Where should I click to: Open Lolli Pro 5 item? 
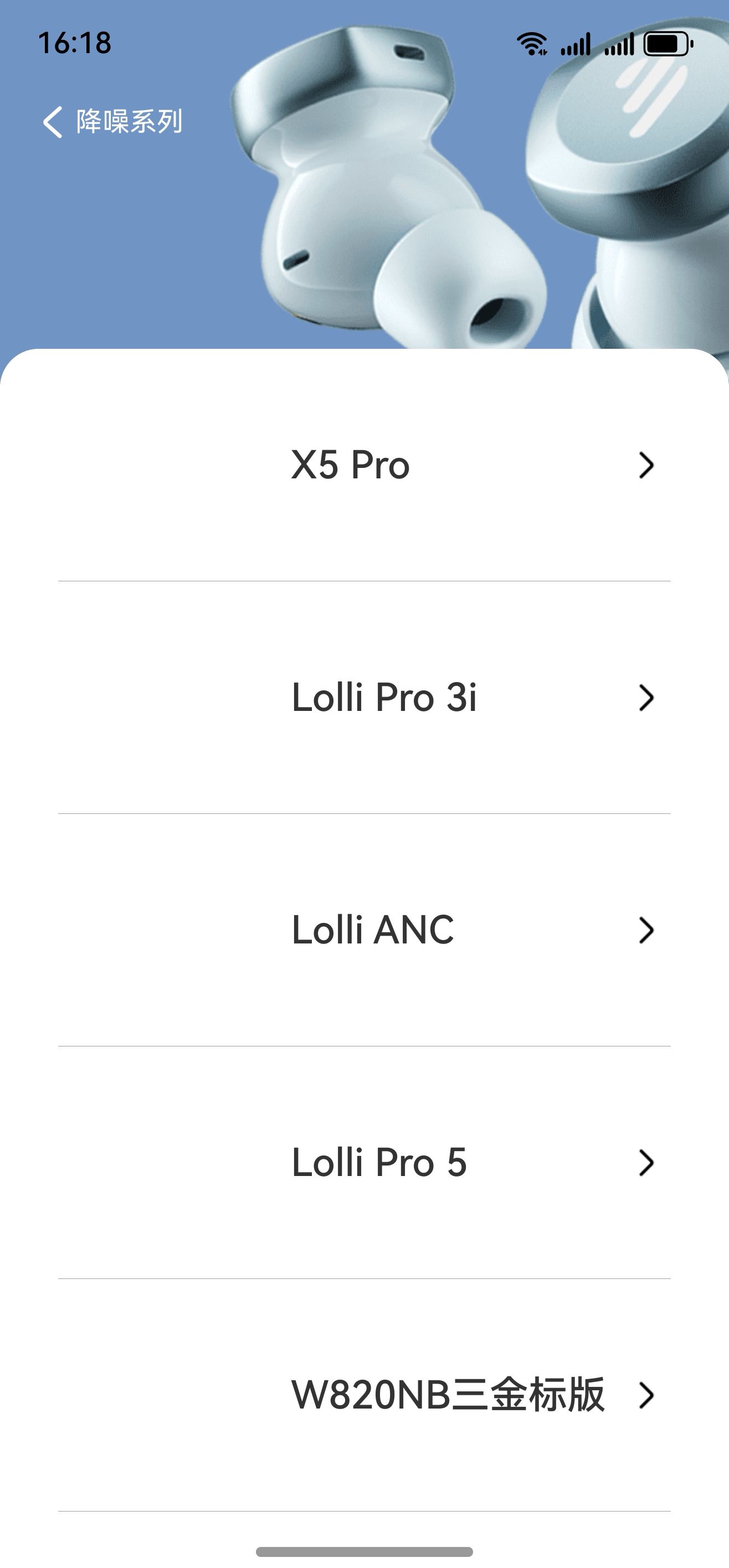coord(379,1163)
